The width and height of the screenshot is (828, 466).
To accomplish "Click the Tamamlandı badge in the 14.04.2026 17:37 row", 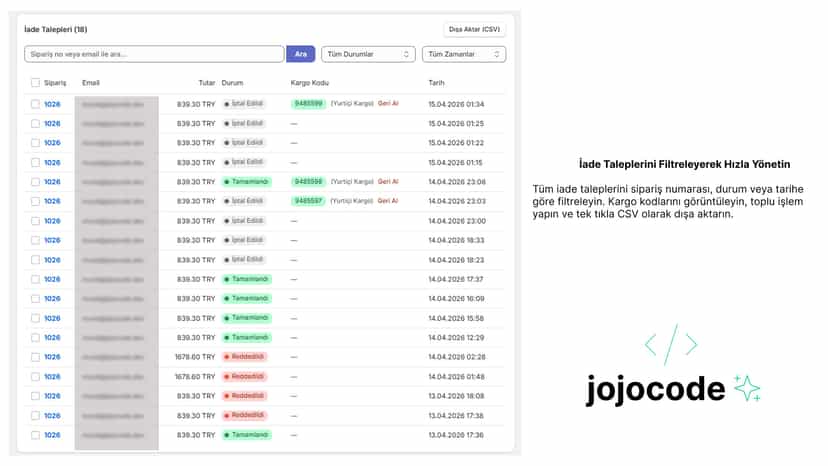I will (247, 279).
